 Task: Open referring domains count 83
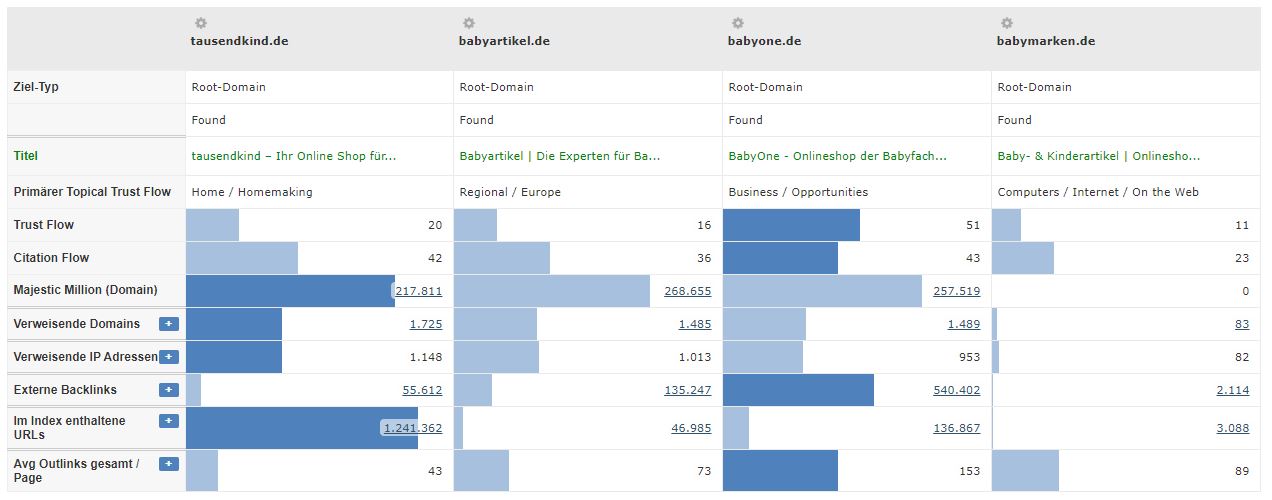[1242, 324]
